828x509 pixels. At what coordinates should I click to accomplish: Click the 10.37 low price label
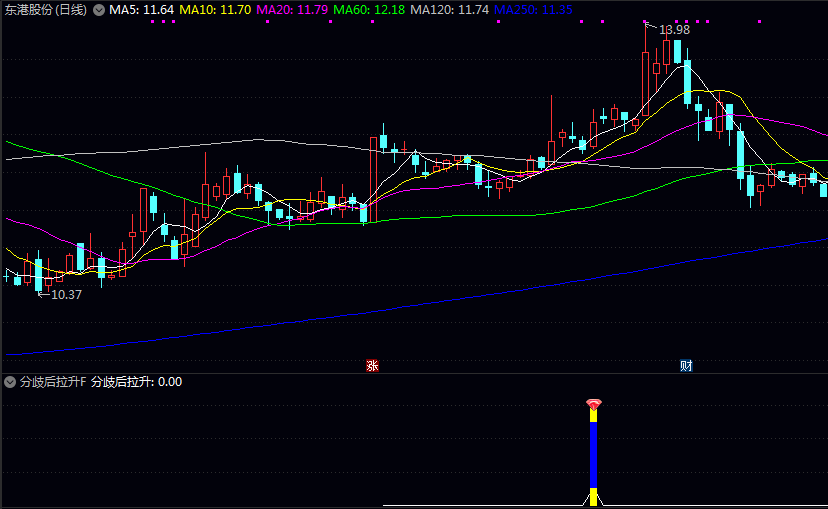click(67, 295)
